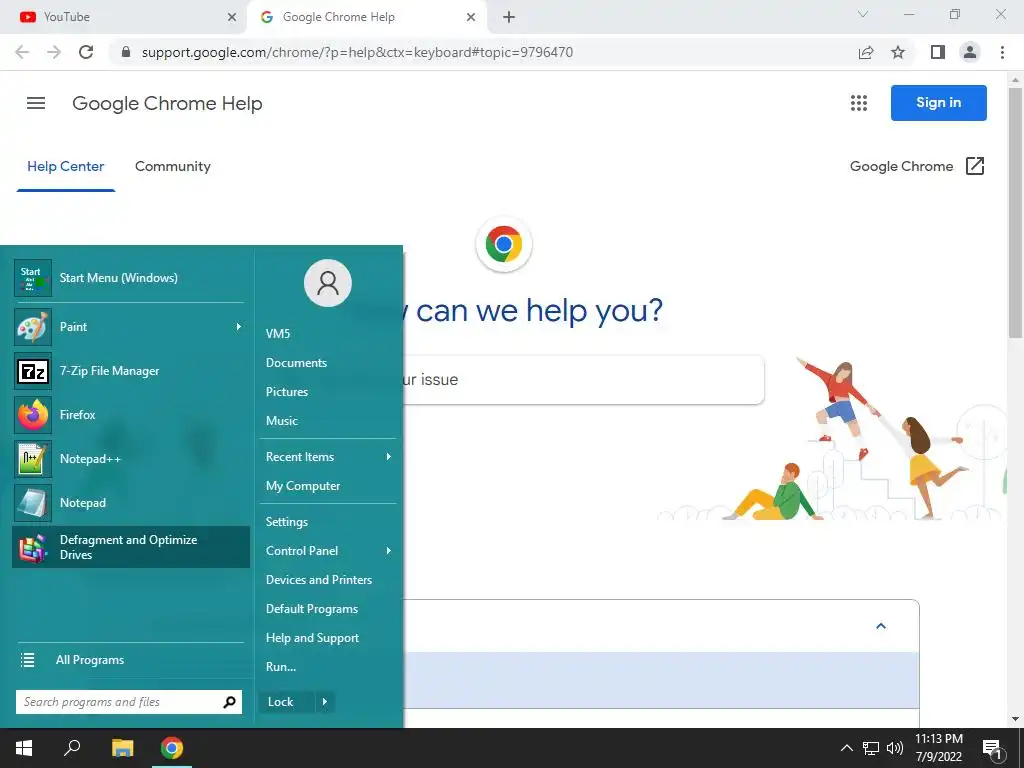Open Chrome tab search dropdown
Viewport: 1024px width, 768px height.
click(863, 14)
